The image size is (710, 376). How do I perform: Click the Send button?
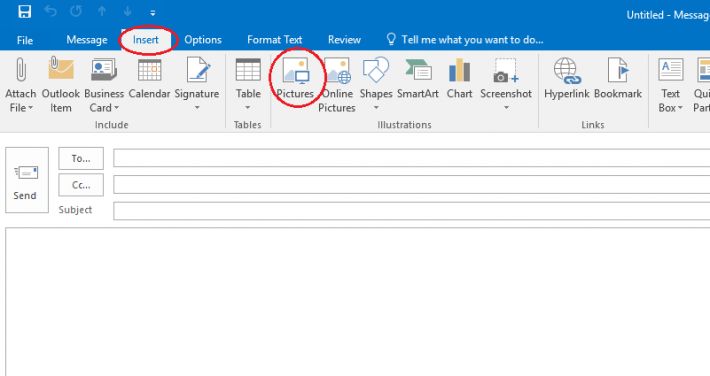27,180
